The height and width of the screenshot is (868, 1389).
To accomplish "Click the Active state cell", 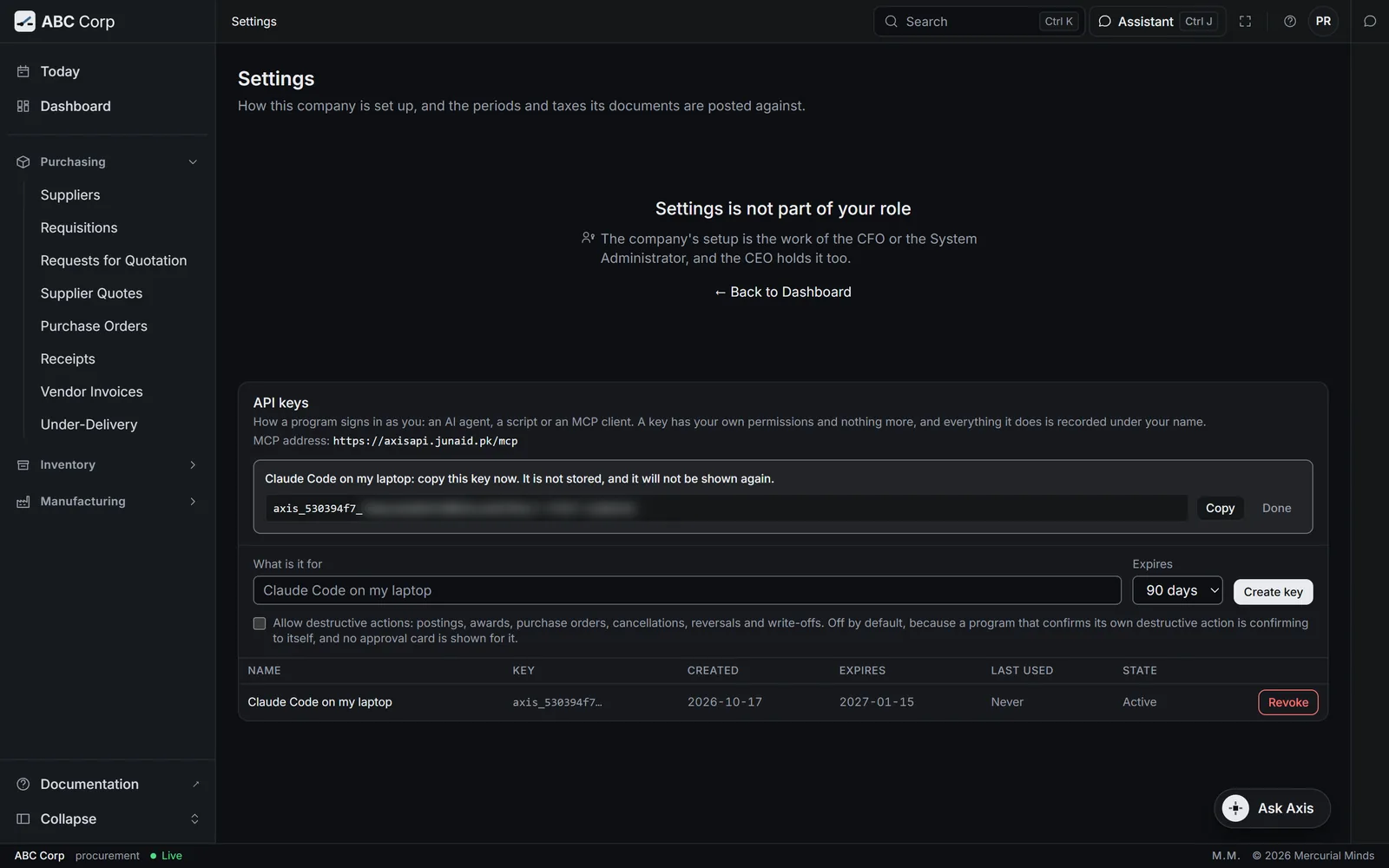I will [x=1139, y=702].
